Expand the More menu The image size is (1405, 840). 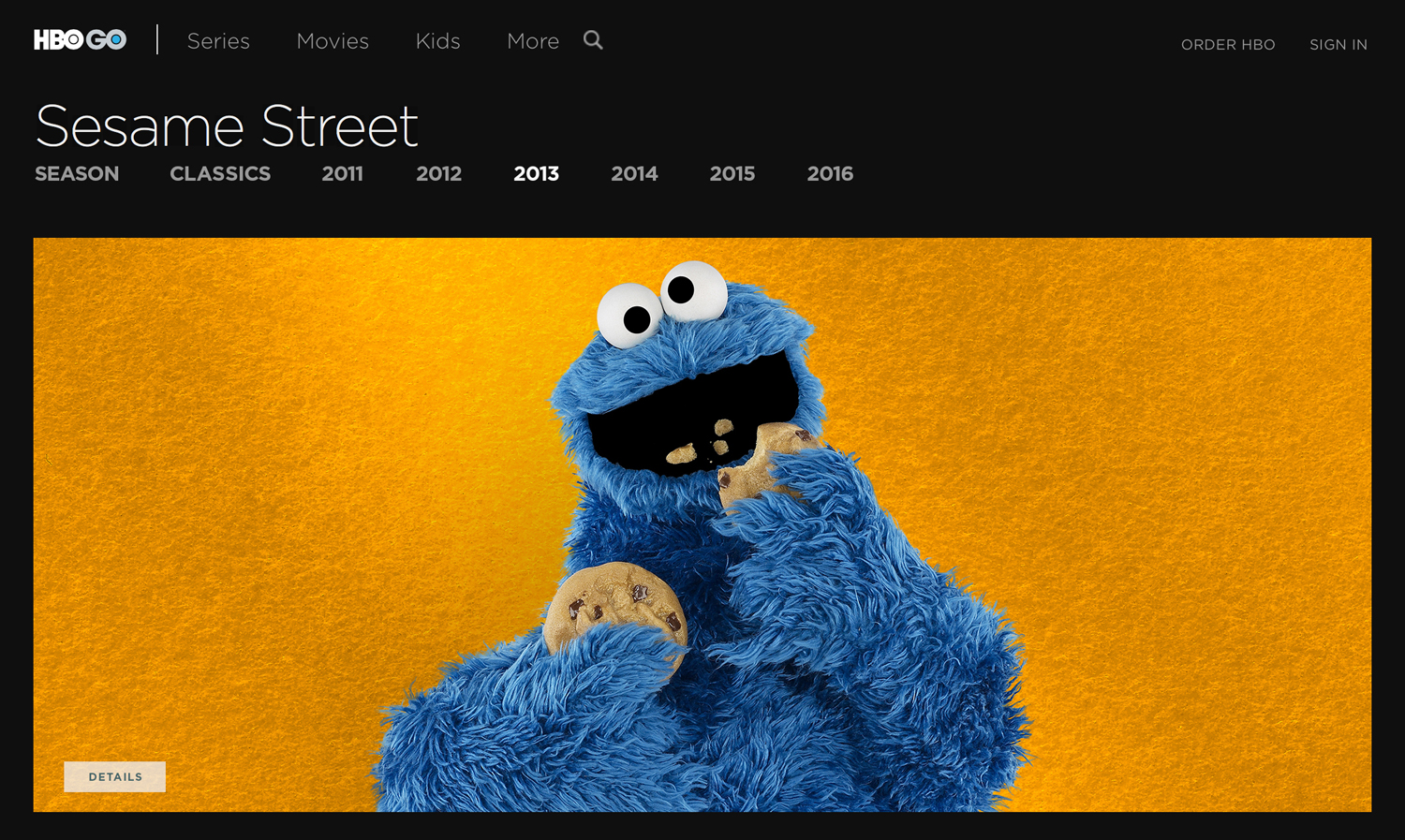(533, 41)
